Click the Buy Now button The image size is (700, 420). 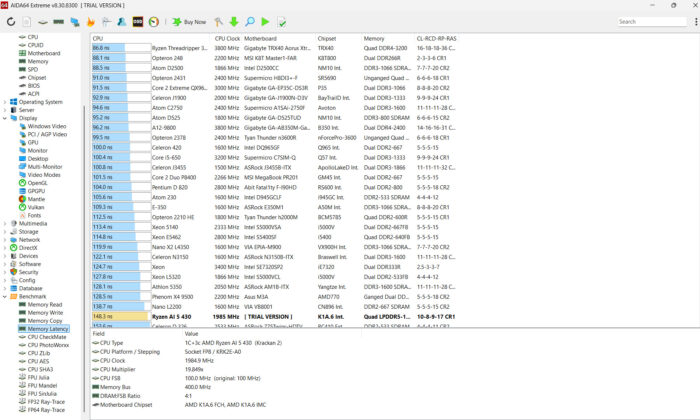(x=189, y=22)
